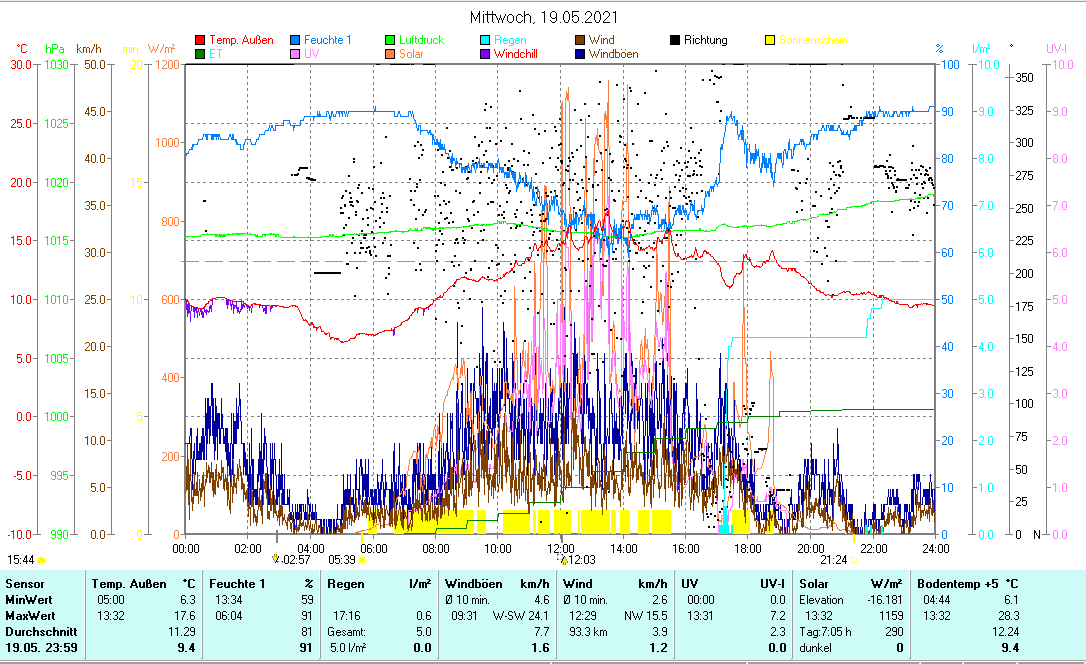
Task: Click the green Luftdruck legend square
Action: coord(390,41)
